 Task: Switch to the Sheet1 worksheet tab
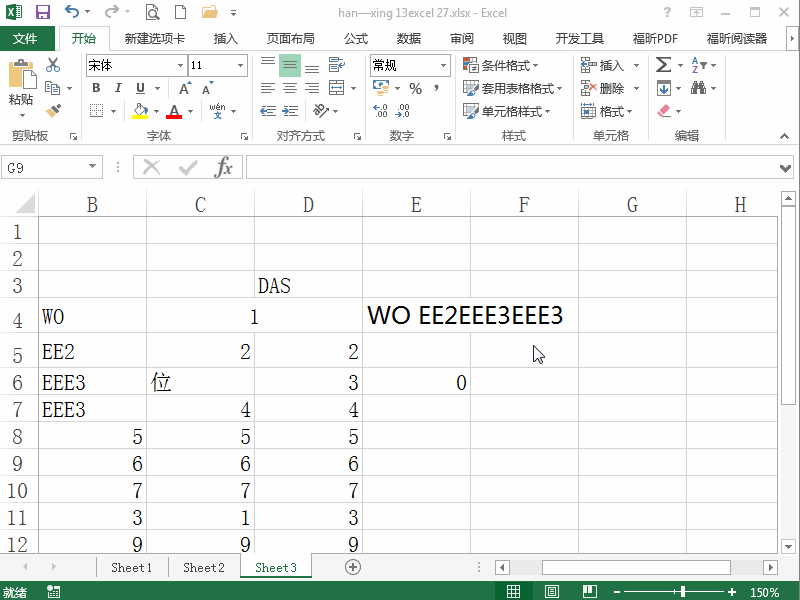(131, 567)
